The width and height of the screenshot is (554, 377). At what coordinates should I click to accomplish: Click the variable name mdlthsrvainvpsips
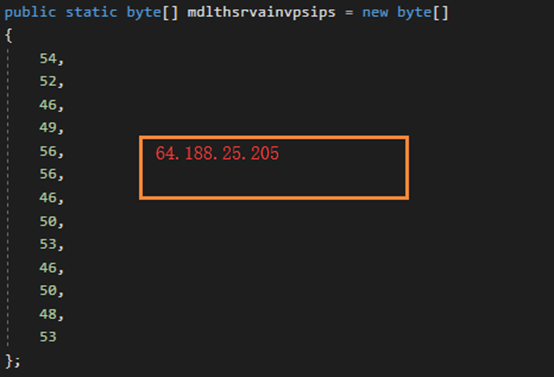click(x=261, y=12)
